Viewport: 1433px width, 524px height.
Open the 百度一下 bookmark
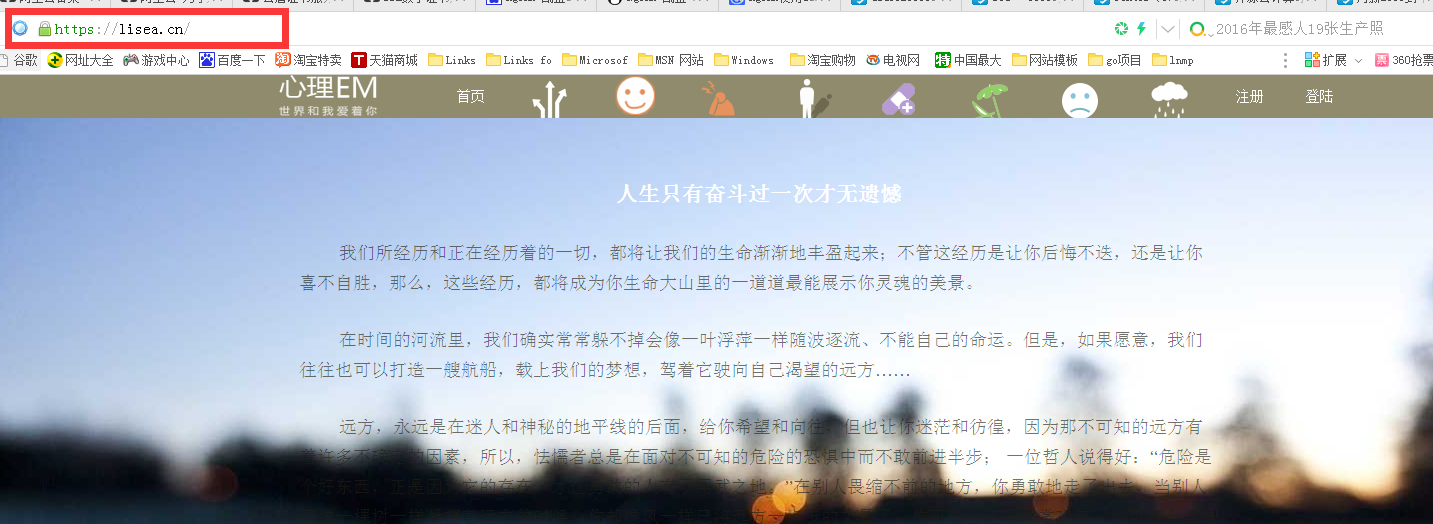(233, 60)
